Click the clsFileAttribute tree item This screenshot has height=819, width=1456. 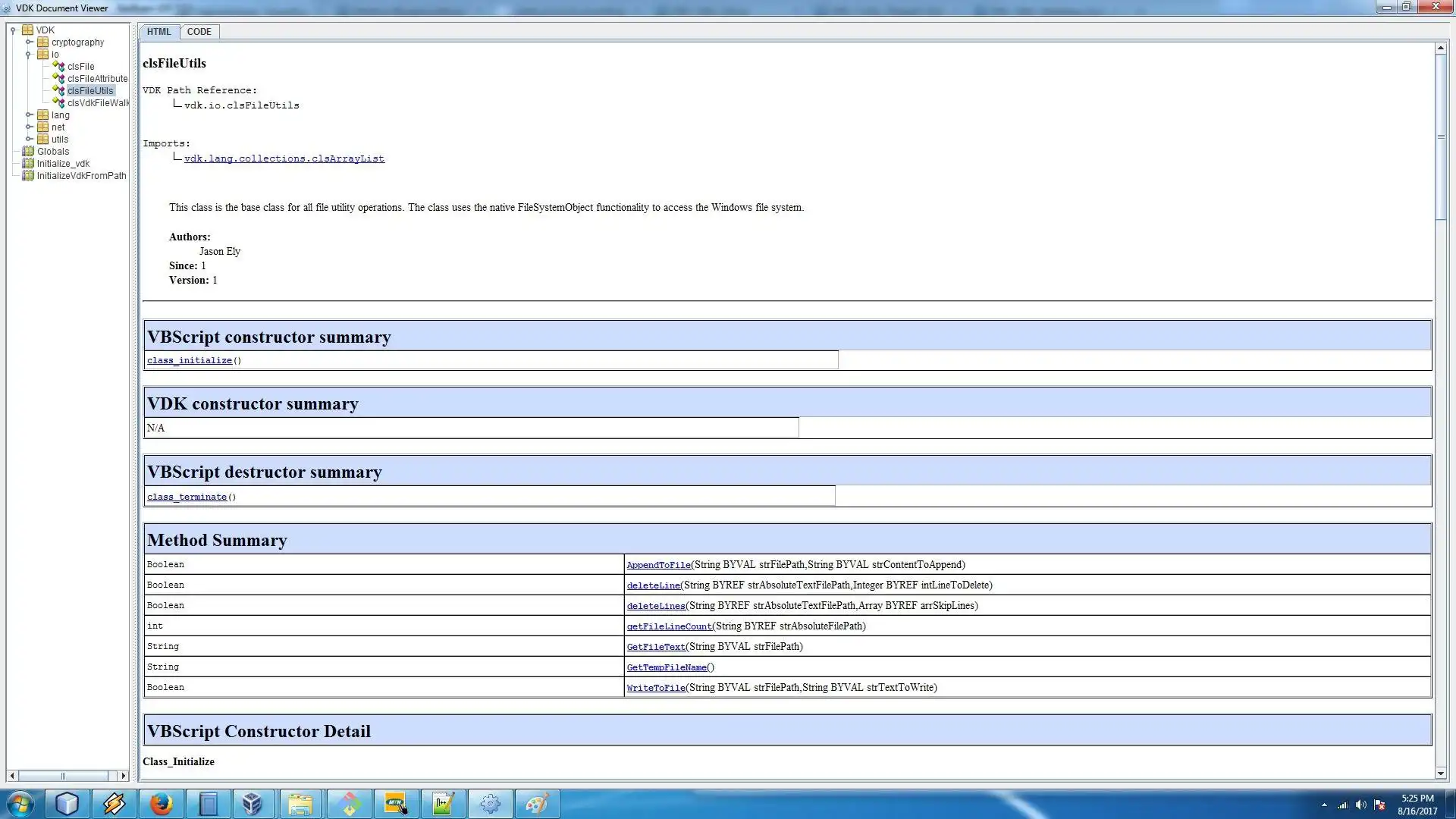coord(96,78)
